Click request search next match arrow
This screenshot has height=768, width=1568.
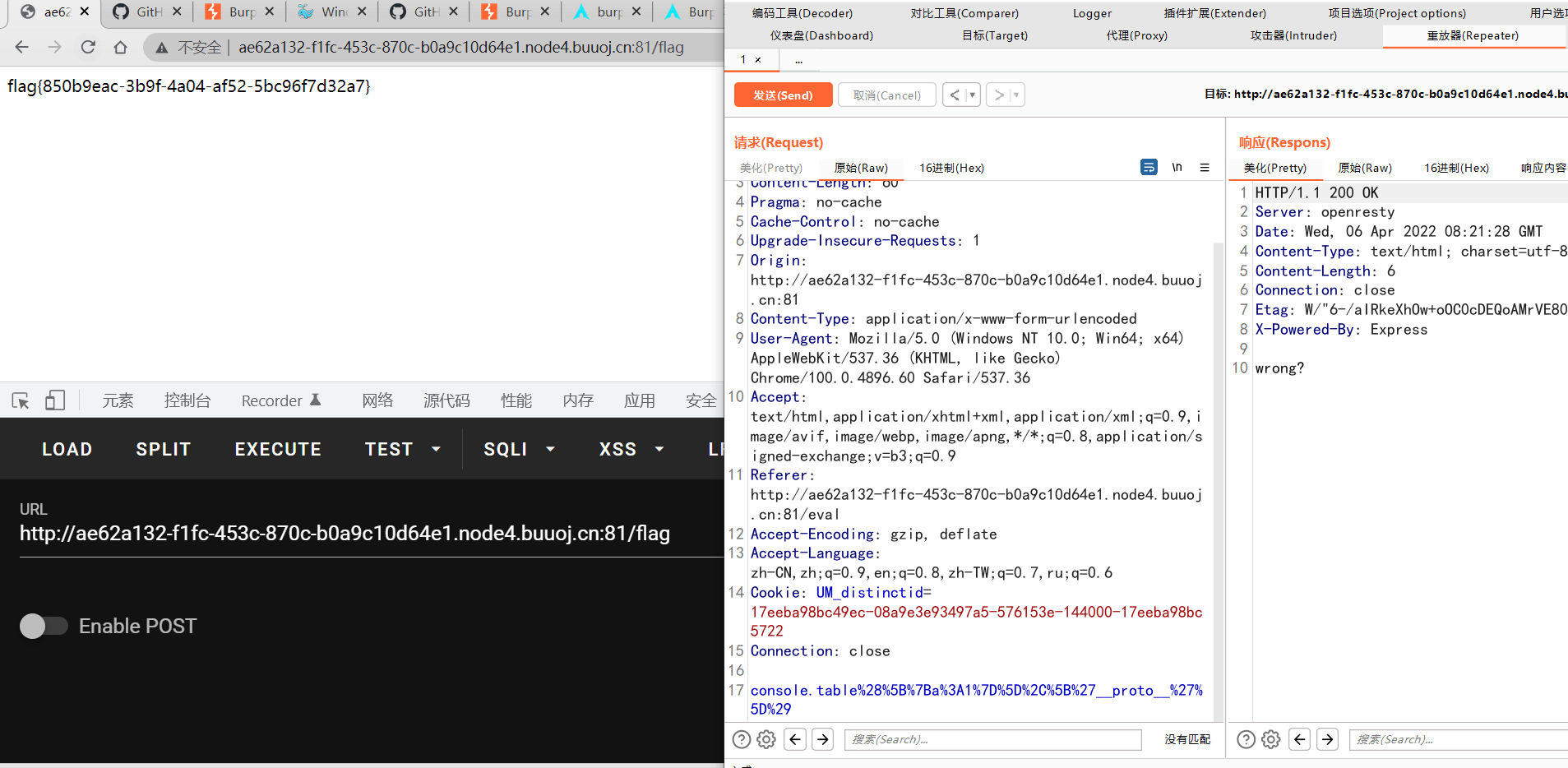[x=823, y=739]
